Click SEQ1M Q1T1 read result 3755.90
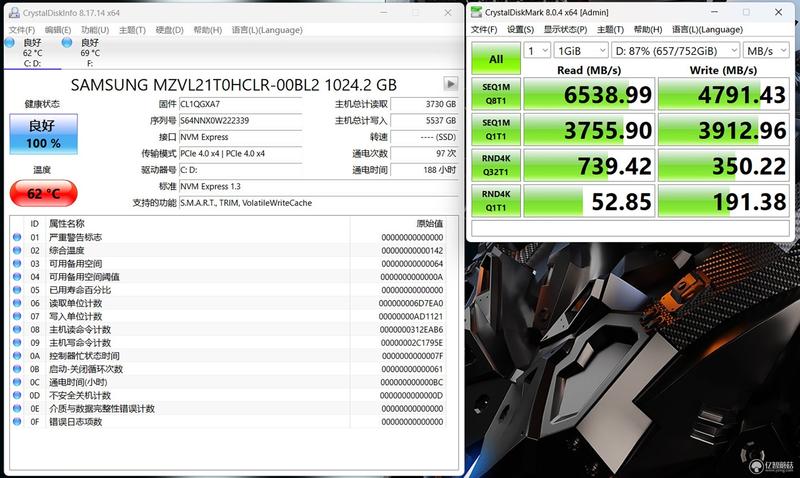Screen dimensions: 800x478 point(589,130)
